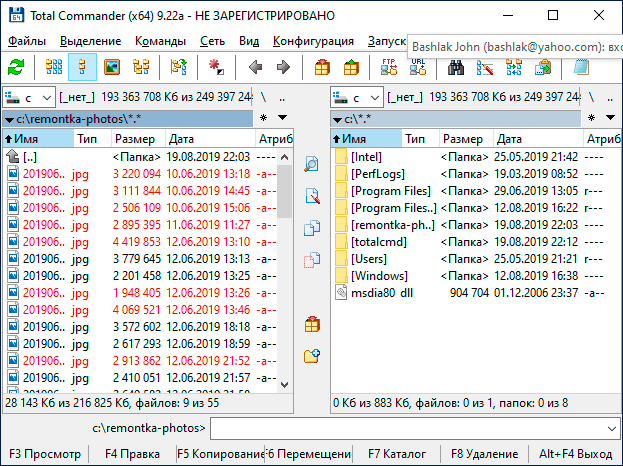Open right panel favorites asterisk button
The image size is (623, 466).
pyautogui.click(x=592, y=118)
